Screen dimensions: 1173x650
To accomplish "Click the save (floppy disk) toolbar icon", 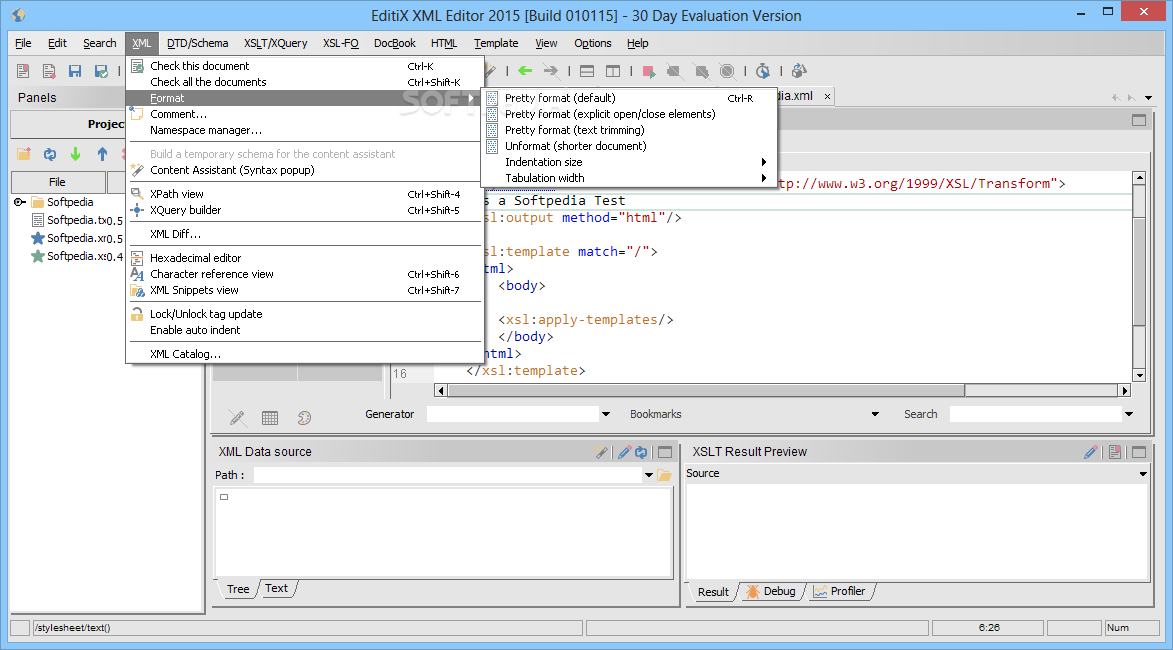I will click(x=75, y=71).
